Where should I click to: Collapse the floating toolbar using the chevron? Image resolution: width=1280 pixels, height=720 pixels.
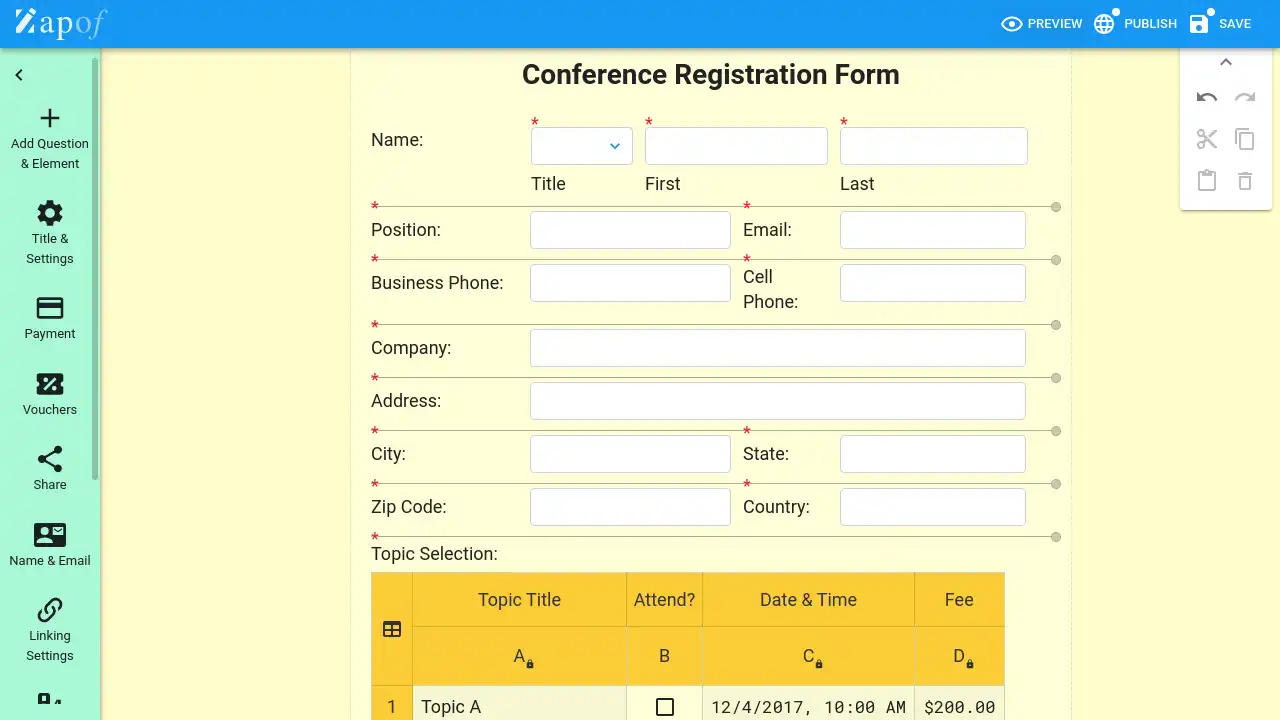1226,62
